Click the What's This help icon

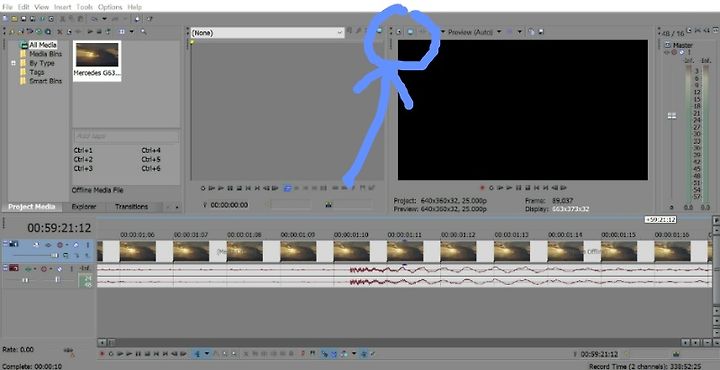pos(150,19)
